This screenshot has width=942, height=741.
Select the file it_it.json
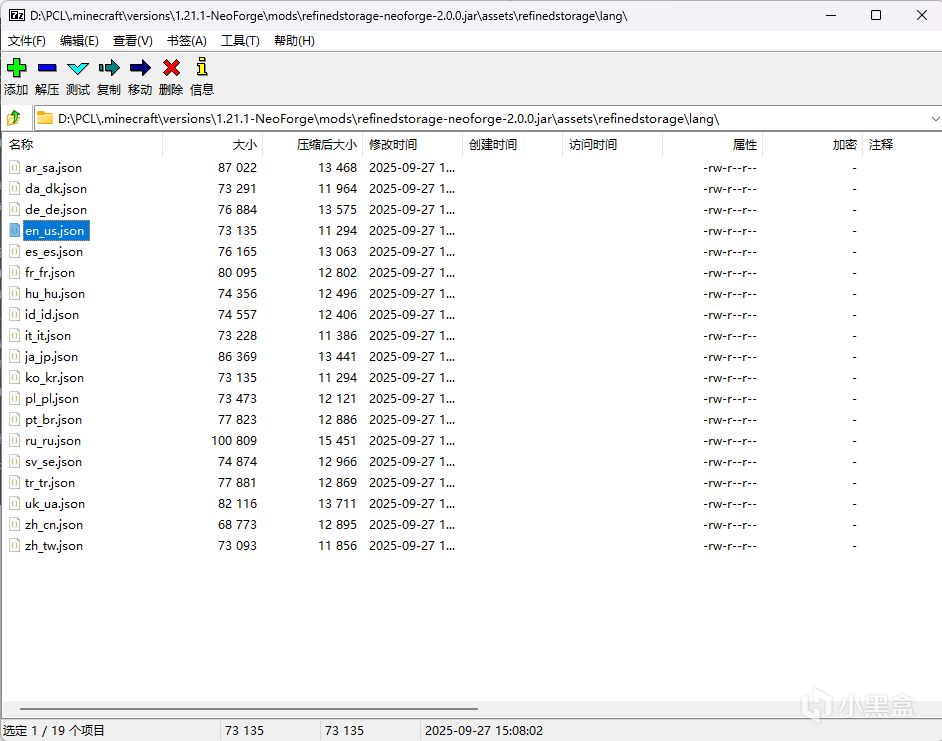click(47, 336)
